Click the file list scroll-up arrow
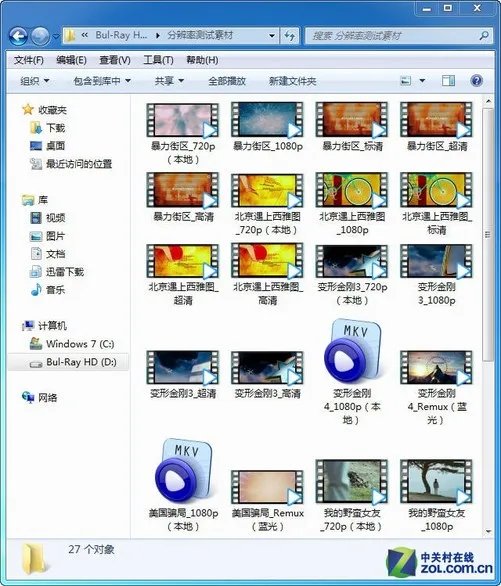Screen dimensions: 501x586 pos(488,101)
